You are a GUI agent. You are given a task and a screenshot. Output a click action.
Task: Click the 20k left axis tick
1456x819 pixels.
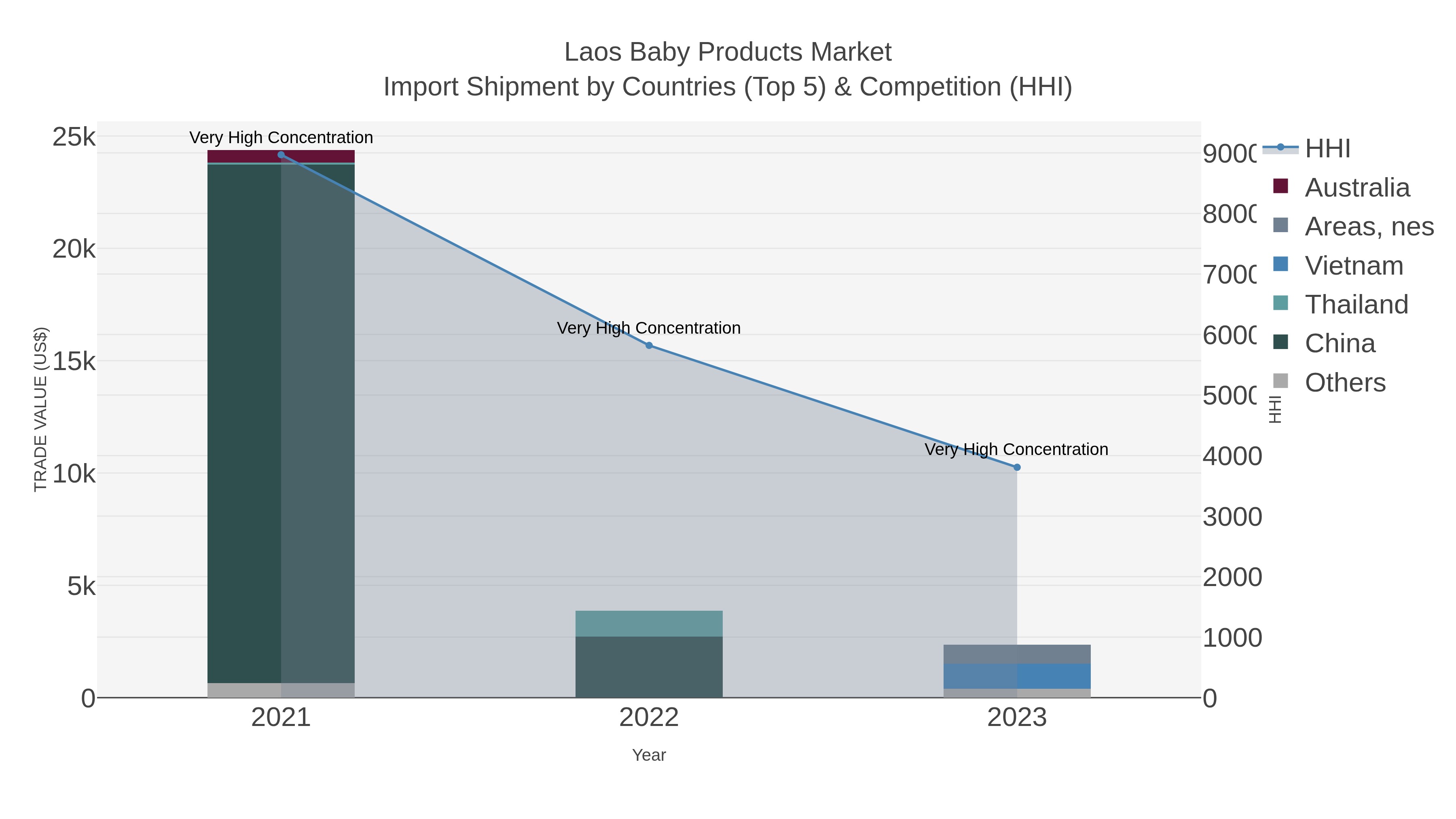tap(74, 249)
